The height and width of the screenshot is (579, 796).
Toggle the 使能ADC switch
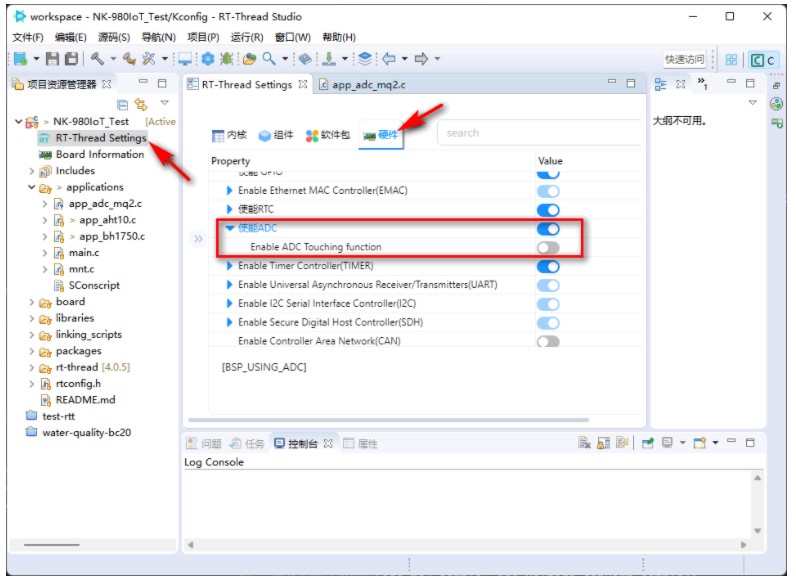click(548, 229)
